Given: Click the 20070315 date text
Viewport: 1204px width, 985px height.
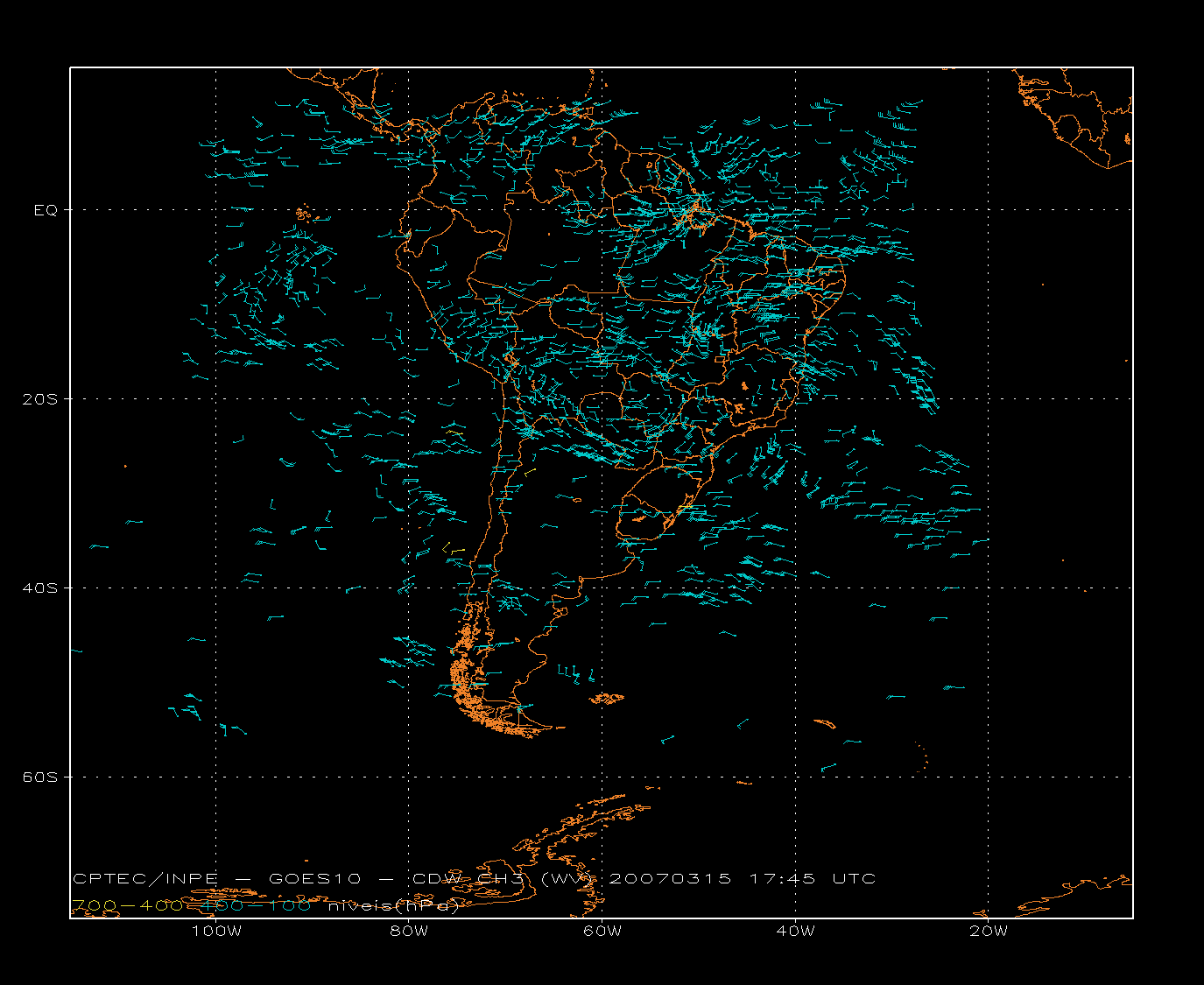Looking at the screenshot, I should 670,878.
